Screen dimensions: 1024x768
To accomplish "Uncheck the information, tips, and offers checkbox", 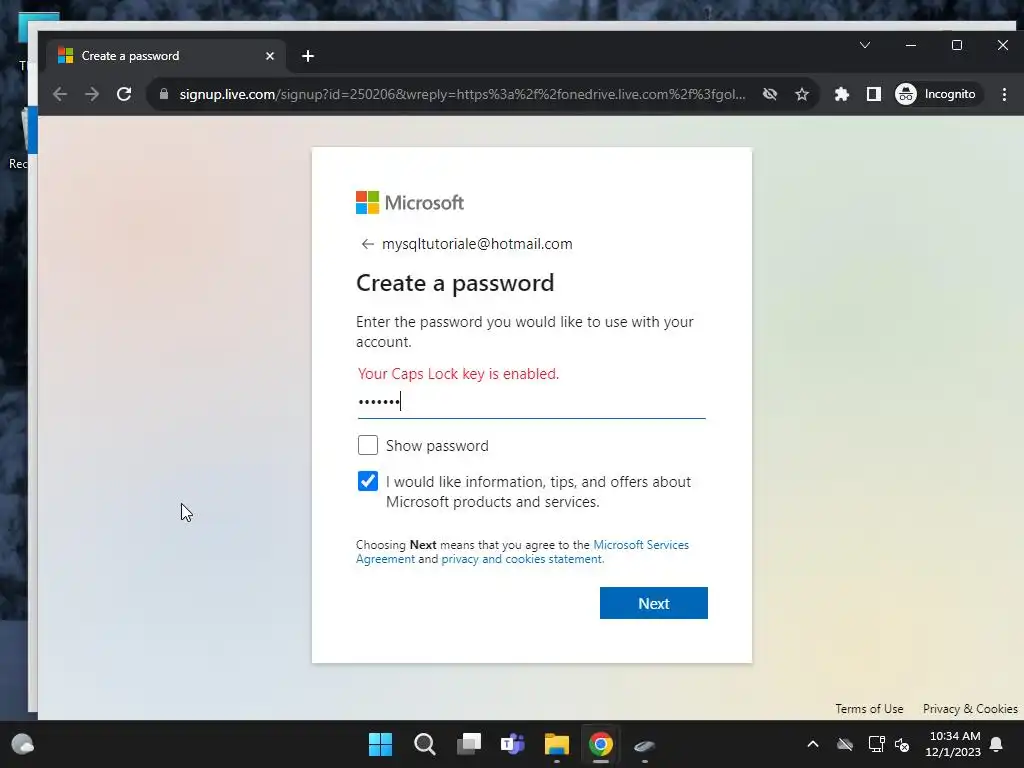I will pyautogui.click(x=368, y=481).
